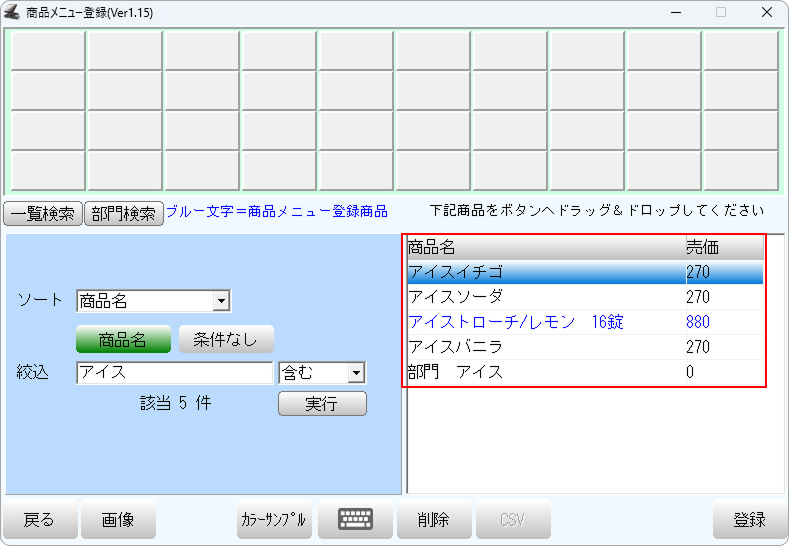The height and width of the screenshot is (546, 789).
Task: Click the 絞込 text field containing アイス
Action: point(174,373)
